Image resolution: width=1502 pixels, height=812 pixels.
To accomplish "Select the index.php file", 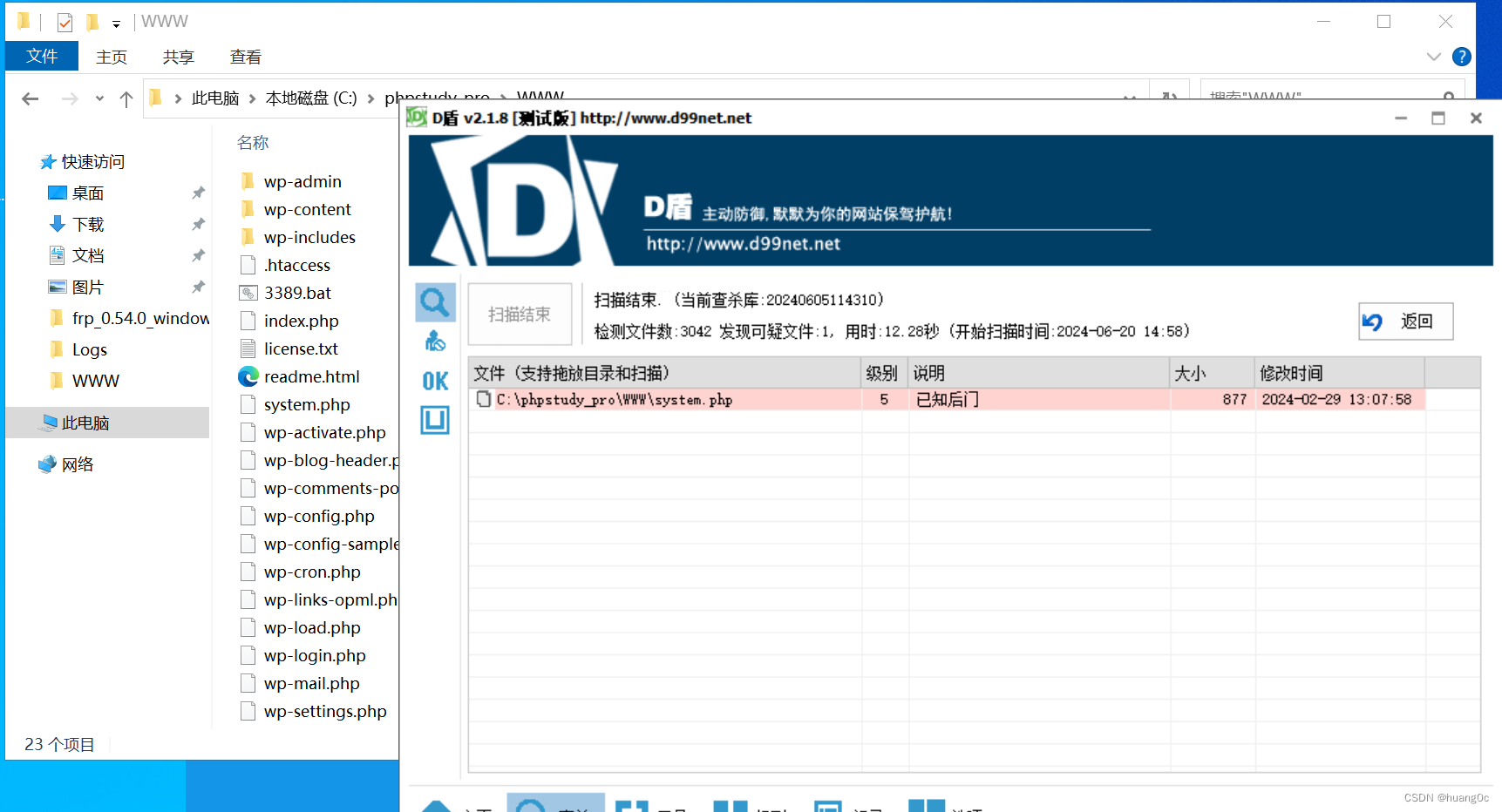I will pos(301,321).
